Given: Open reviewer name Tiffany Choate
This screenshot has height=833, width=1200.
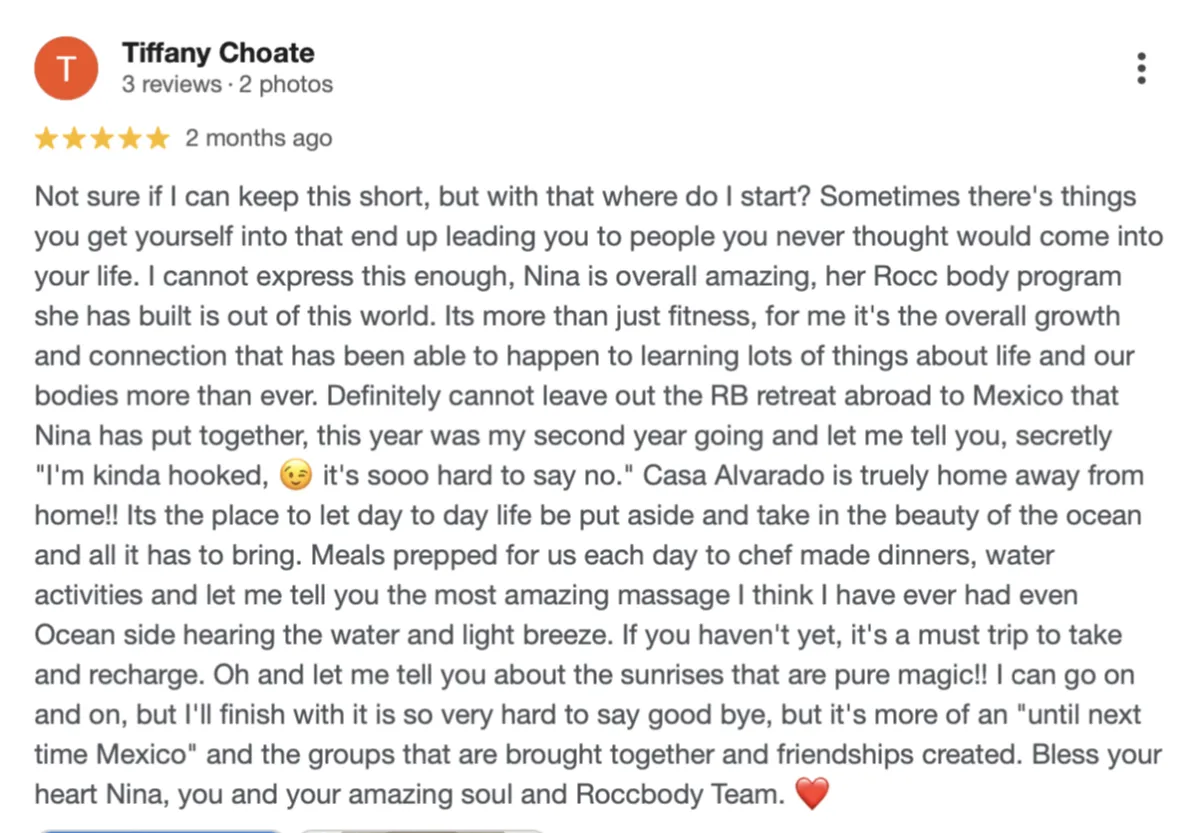Looking at the screenshot, I should tap(218, 53).
